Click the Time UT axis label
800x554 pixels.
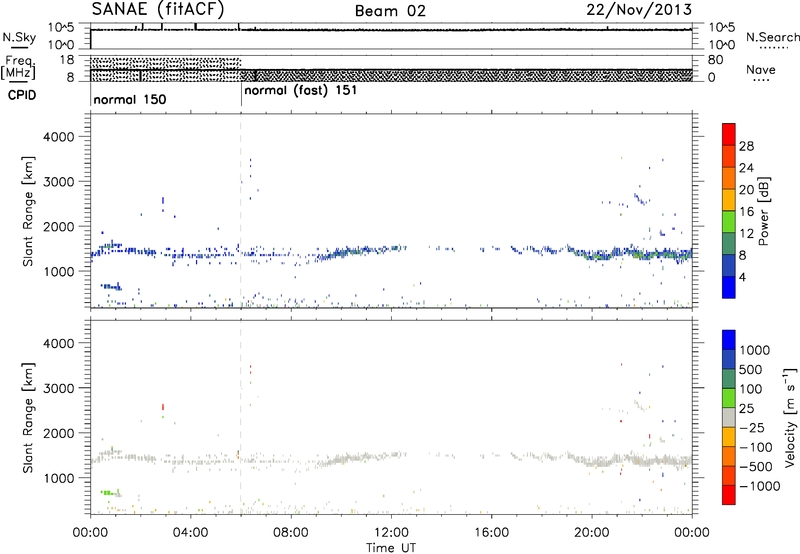point(391,548)
